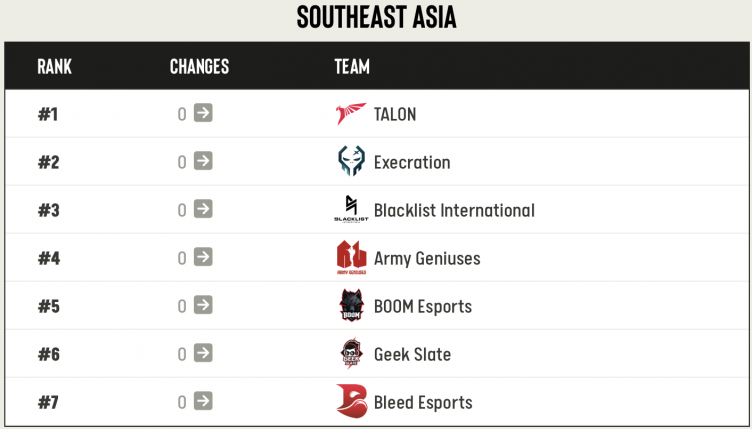
Task: Sort by the CHANGES column header
Action: [199, 67]
